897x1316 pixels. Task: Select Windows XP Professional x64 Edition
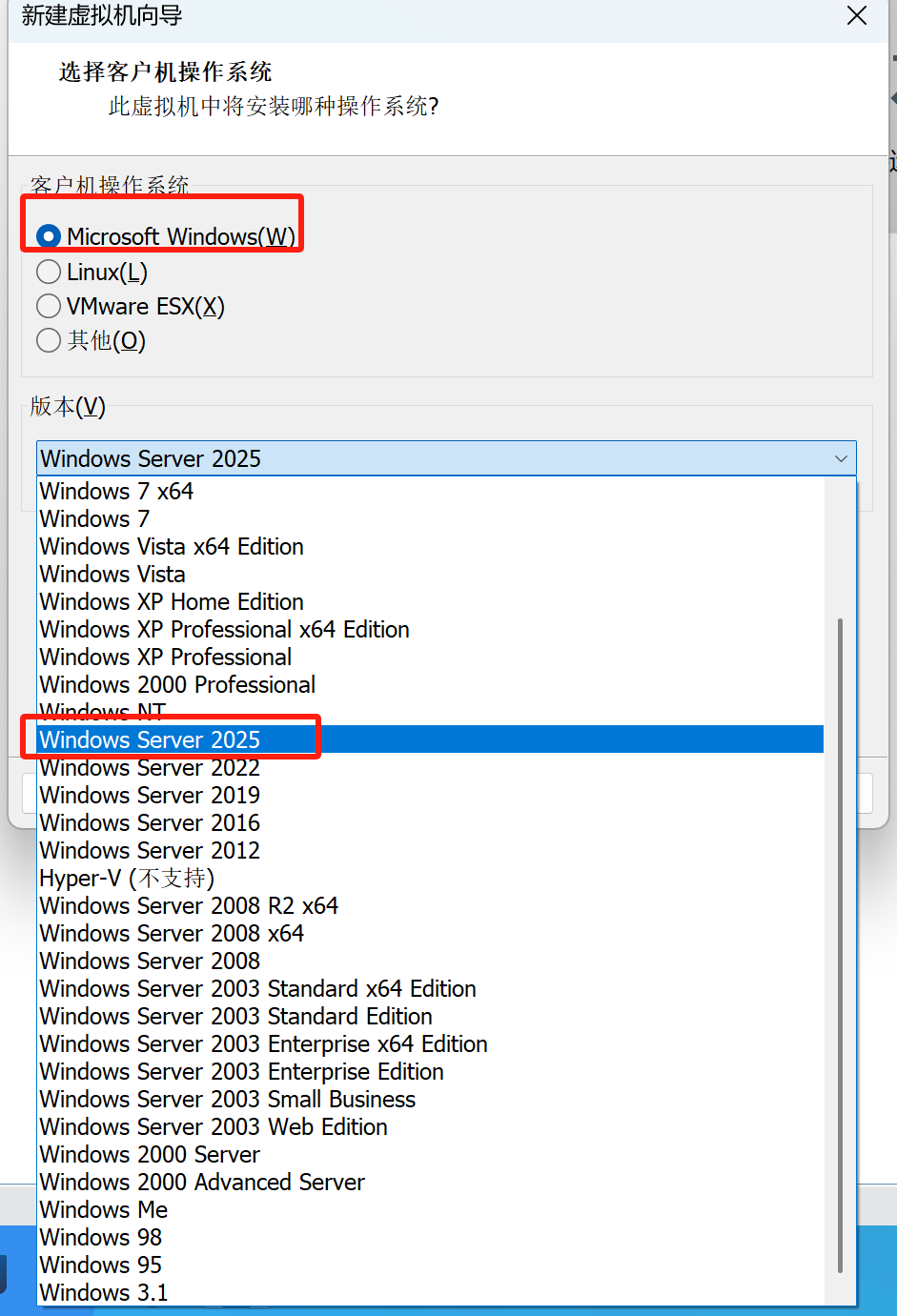pyautogui.click(x=431, y=629)
